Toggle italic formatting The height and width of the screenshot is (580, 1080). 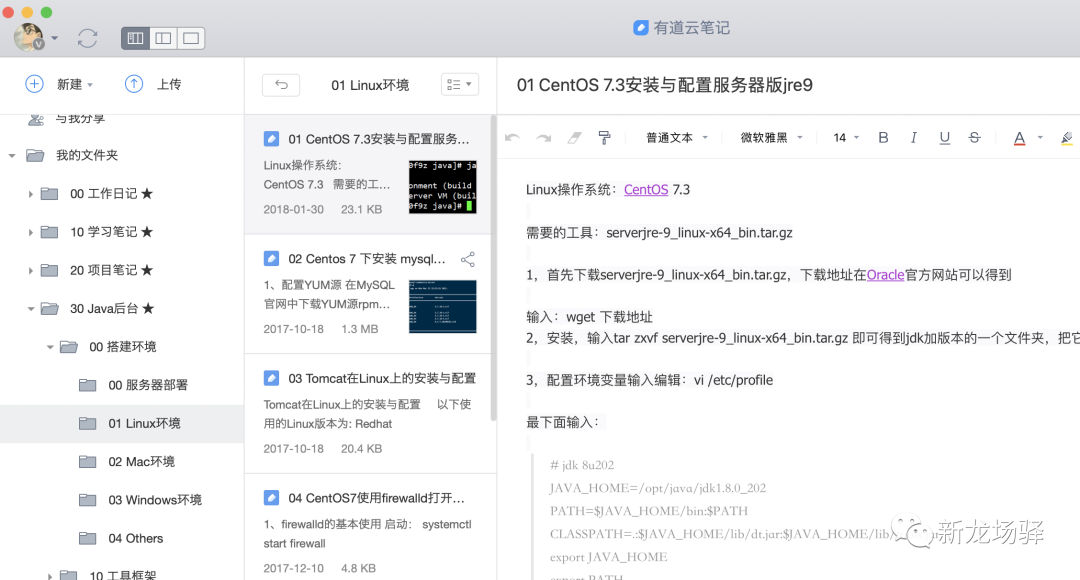913,138
